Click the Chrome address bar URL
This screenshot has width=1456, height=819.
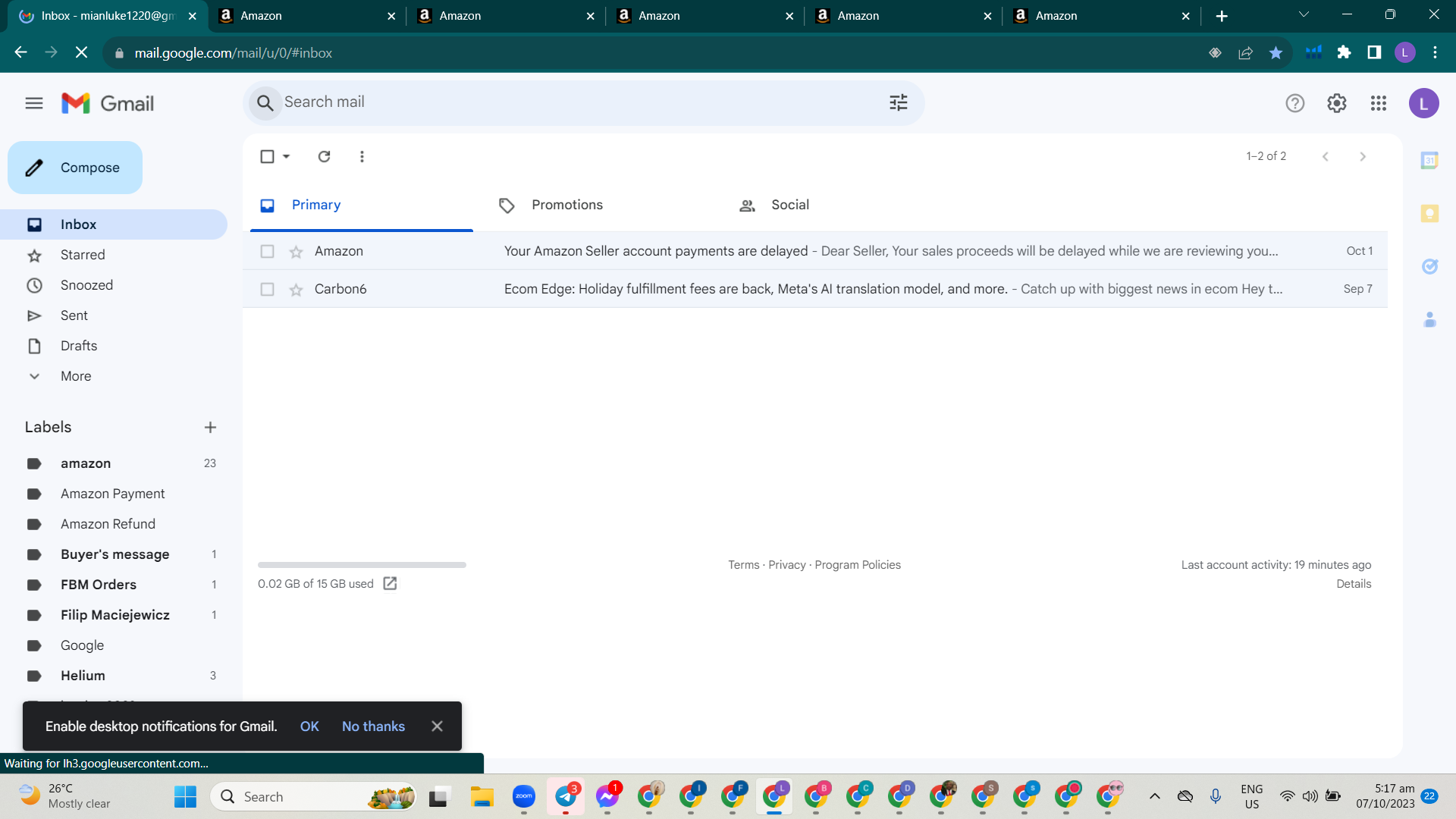click(234, 53)
